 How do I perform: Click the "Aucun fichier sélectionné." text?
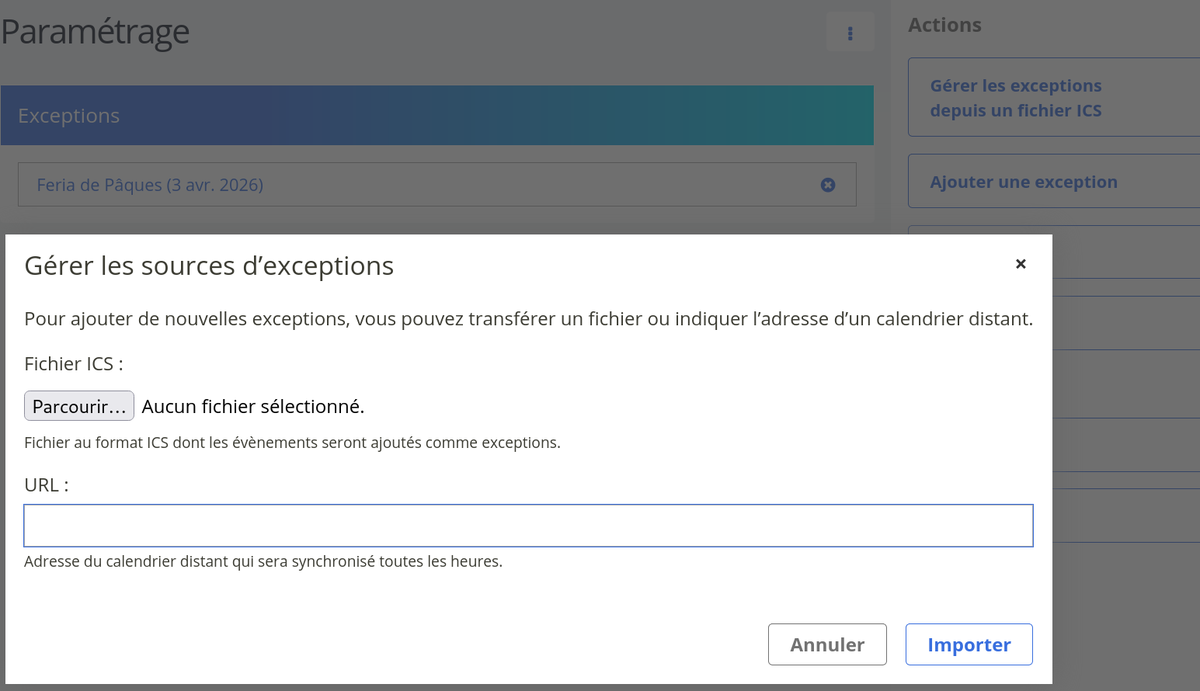coord(253,406)
